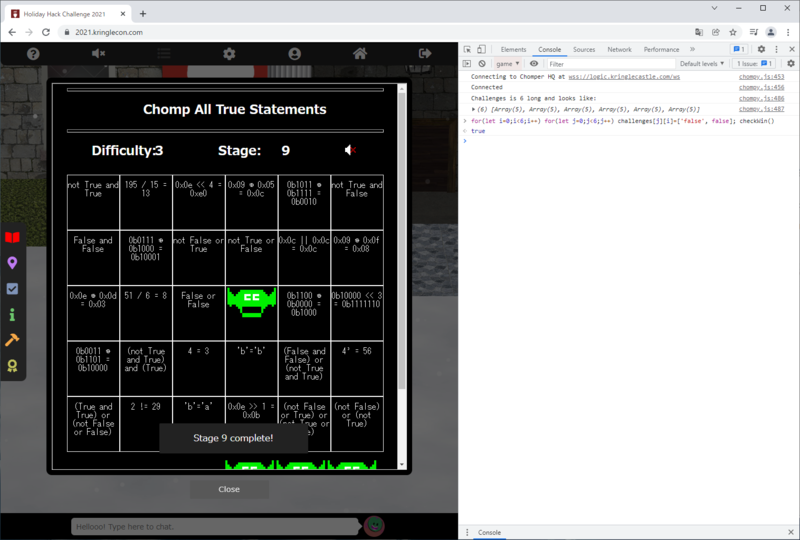The image size is (800, 540).
Task: Toggle the game top bar mute speaker
Action: (98, 54)
